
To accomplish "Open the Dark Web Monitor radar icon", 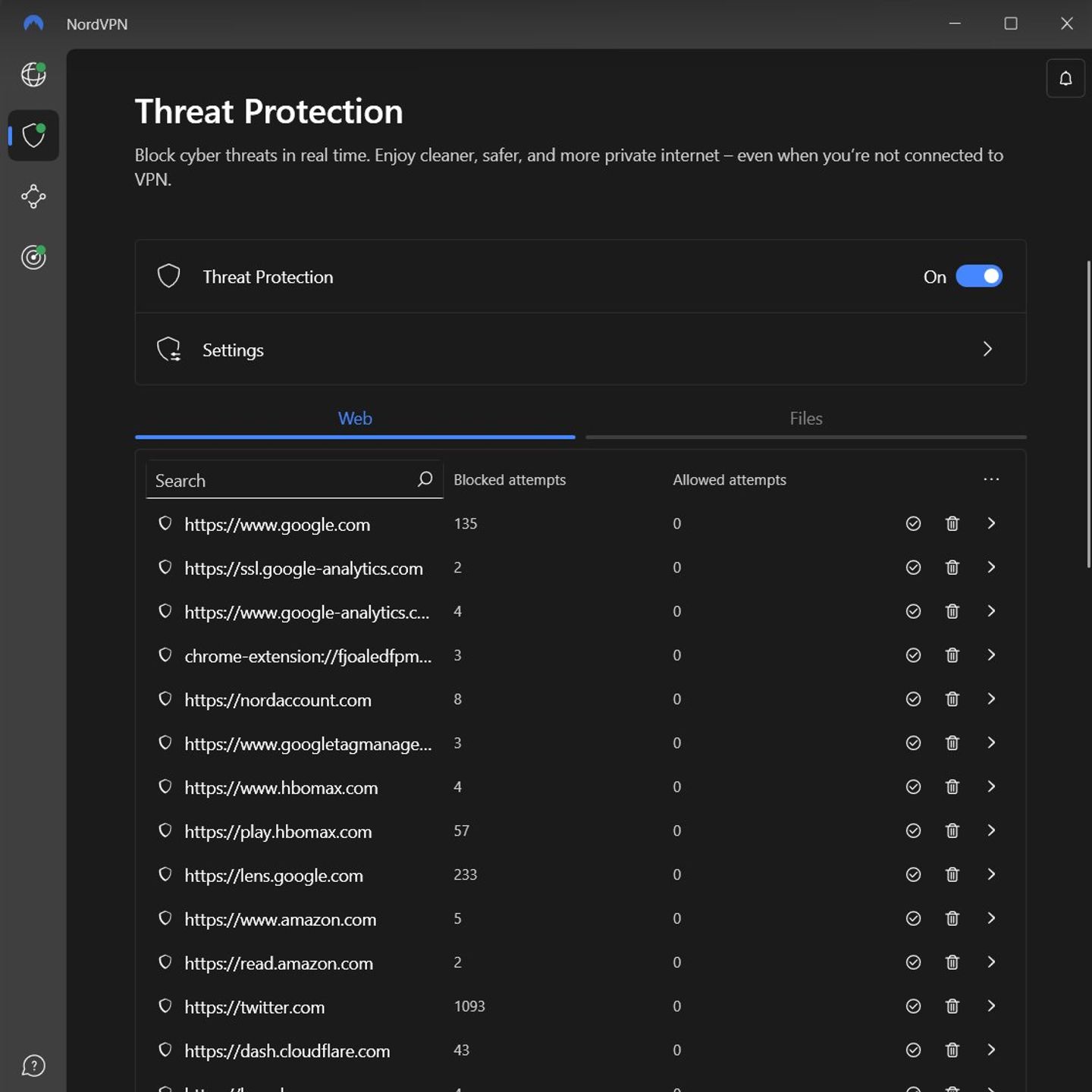I will tap(33, 257).
